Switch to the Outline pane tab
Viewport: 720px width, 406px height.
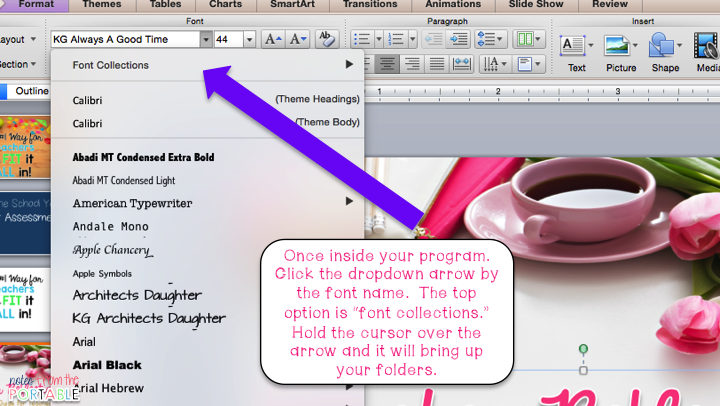[x=31, y=91]
